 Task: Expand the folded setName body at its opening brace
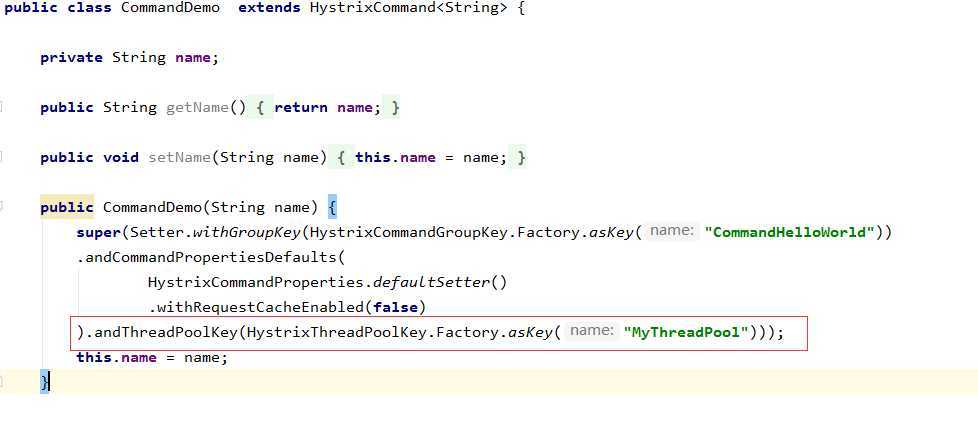(342, 157)
